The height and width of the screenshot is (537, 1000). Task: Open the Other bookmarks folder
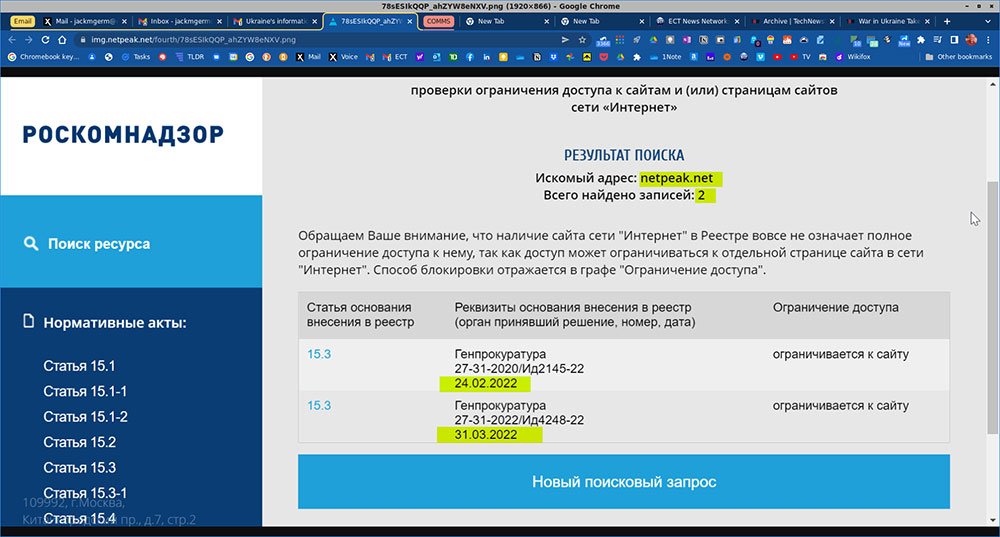click(x=959, y=57)
